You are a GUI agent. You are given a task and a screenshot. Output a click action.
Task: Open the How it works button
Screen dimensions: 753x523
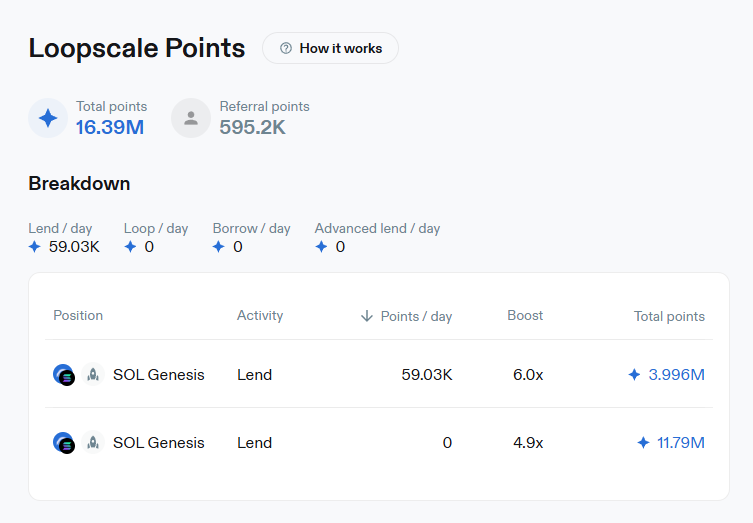pos(330,48)
